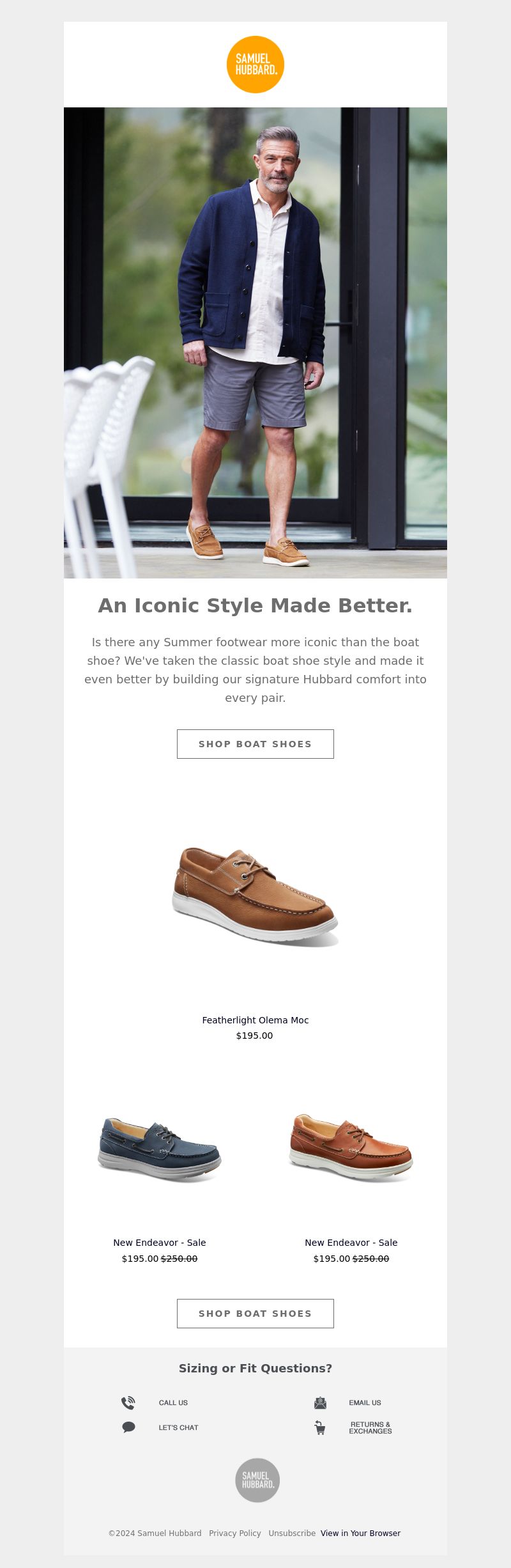Click the phone icon beside Call Us
The height and width of the screenshot is (1568, 511).
tap(128, 1402)
